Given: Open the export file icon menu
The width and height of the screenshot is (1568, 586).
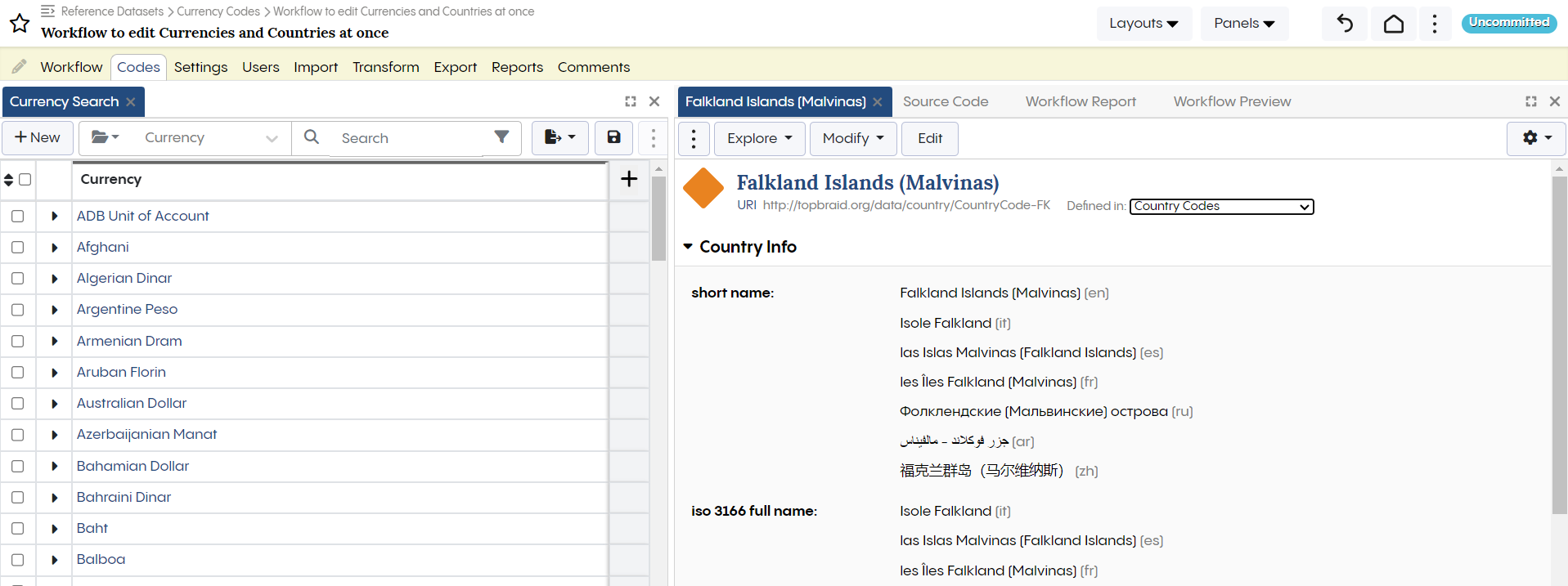Looking at the screenshot, I should coord(559,137).
